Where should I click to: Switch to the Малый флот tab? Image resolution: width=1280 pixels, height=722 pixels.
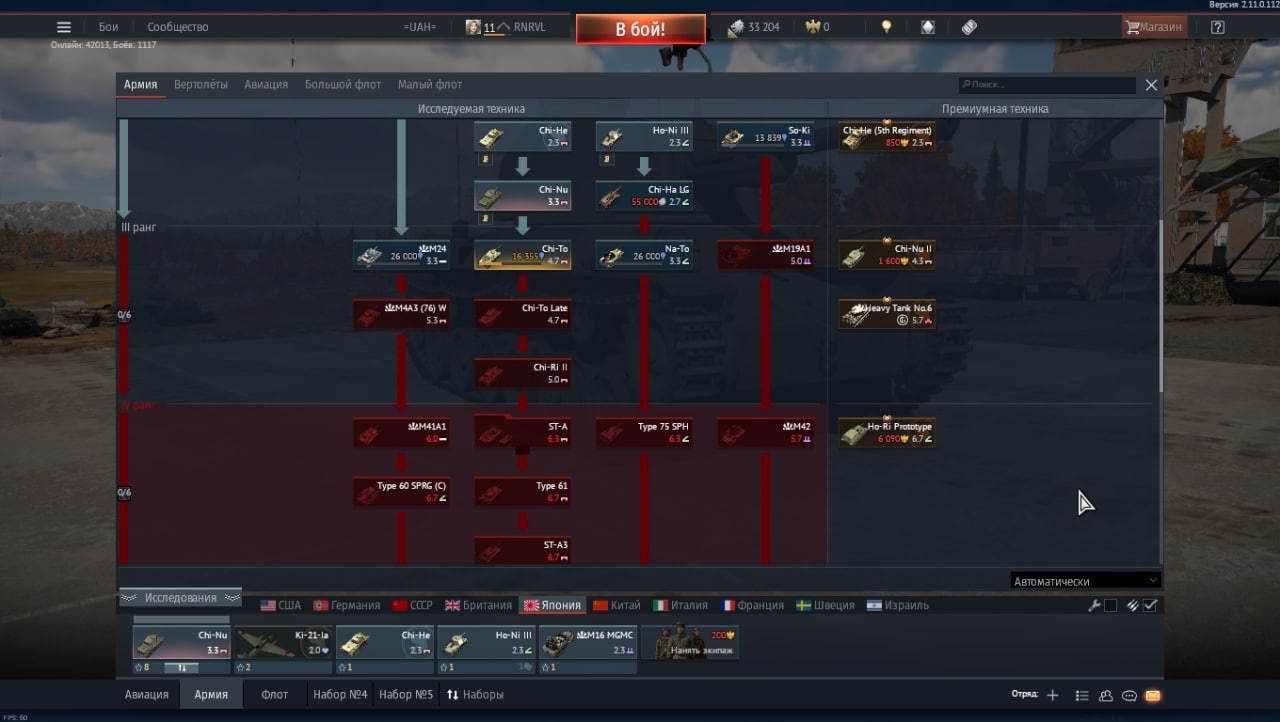click(x=430, y=85)
